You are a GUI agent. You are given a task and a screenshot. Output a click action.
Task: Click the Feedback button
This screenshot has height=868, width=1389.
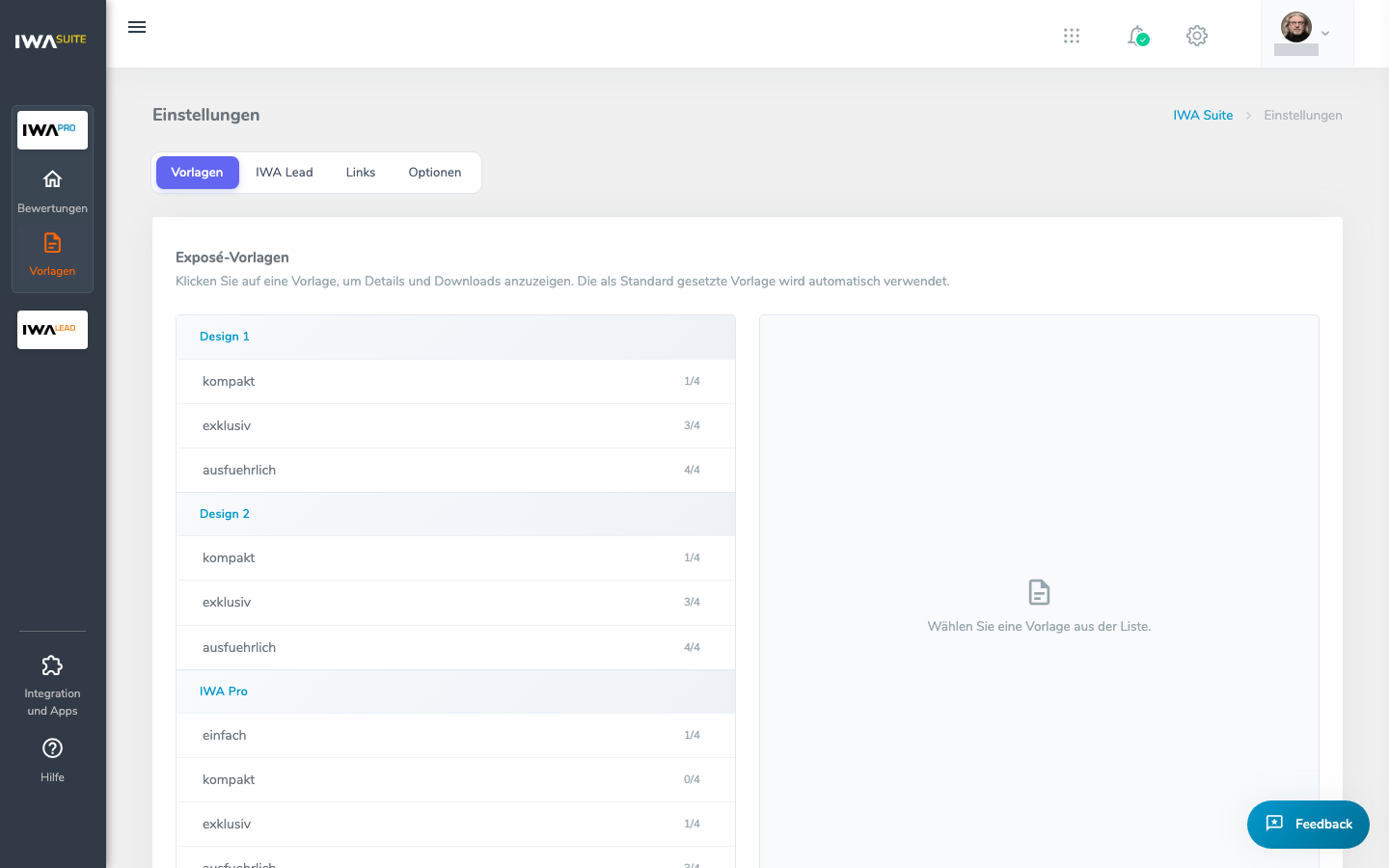[x=1308, y=825]
